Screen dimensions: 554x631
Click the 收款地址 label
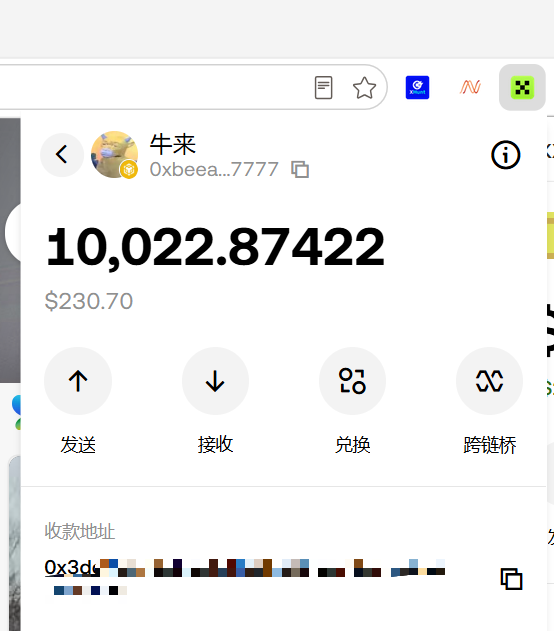[x=80, y=531]
